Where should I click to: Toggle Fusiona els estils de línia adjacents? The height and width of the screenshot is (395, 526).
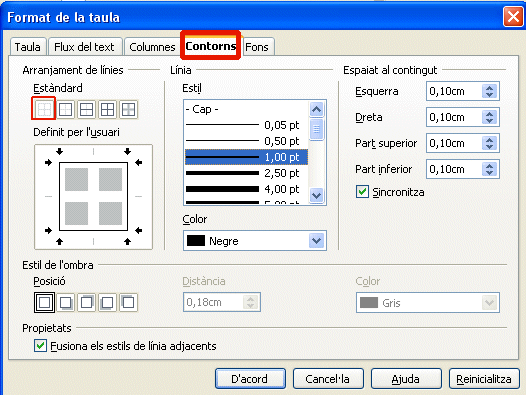pyautogui.click(x=40, y=346)
